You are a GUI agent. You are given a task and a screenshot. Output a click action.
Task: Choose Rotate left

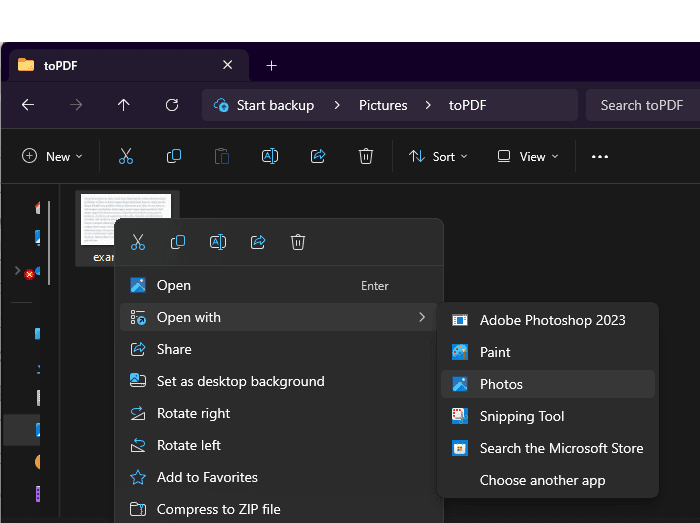click(279, 445)
